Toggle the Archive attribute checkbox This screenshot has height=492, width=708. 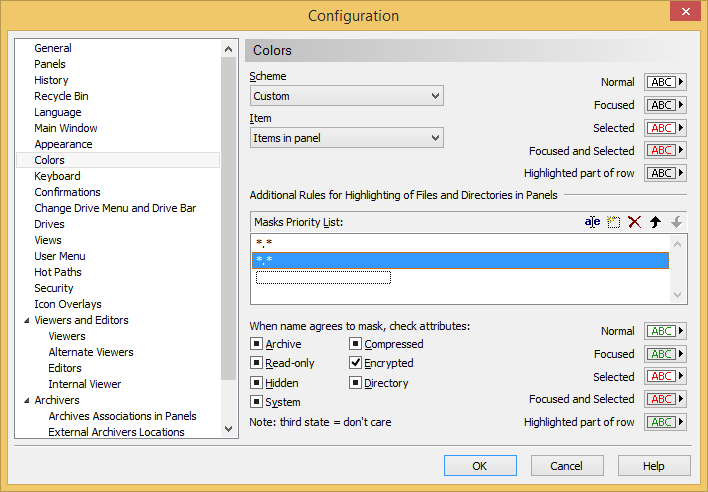(257, 344)
